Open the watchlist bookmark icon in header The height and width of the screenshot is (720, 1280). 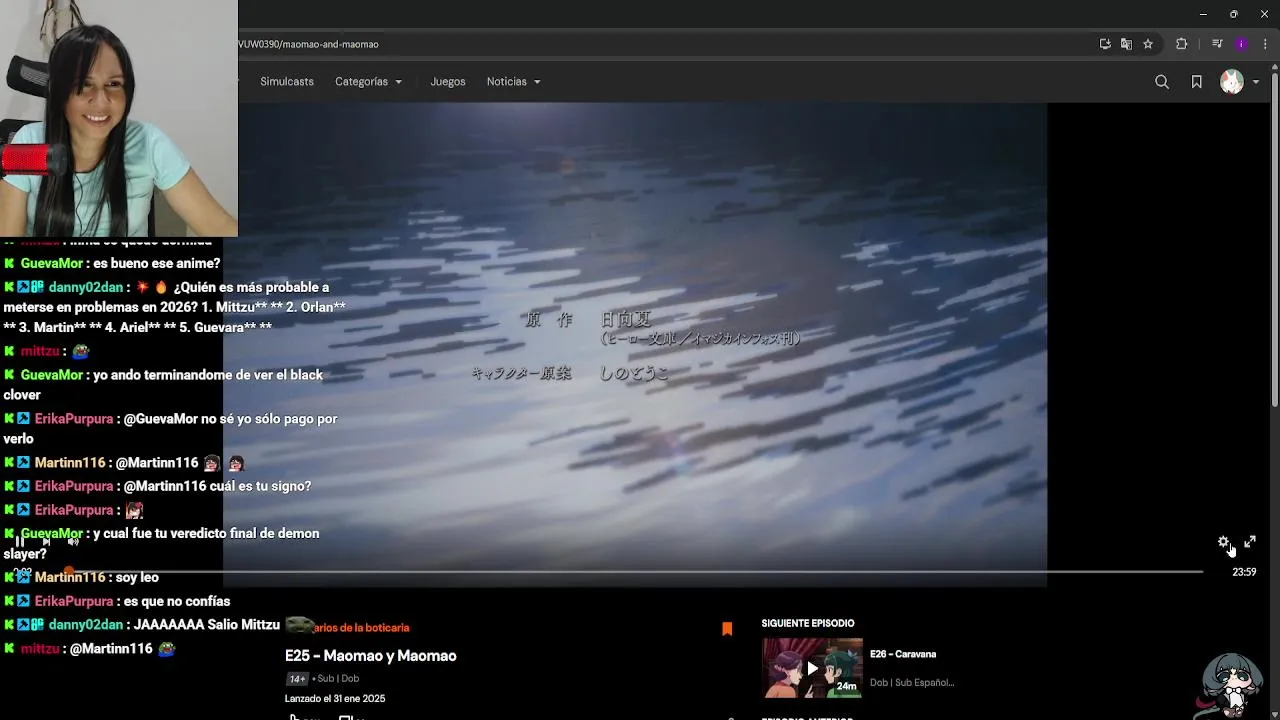click(1196, 82)
